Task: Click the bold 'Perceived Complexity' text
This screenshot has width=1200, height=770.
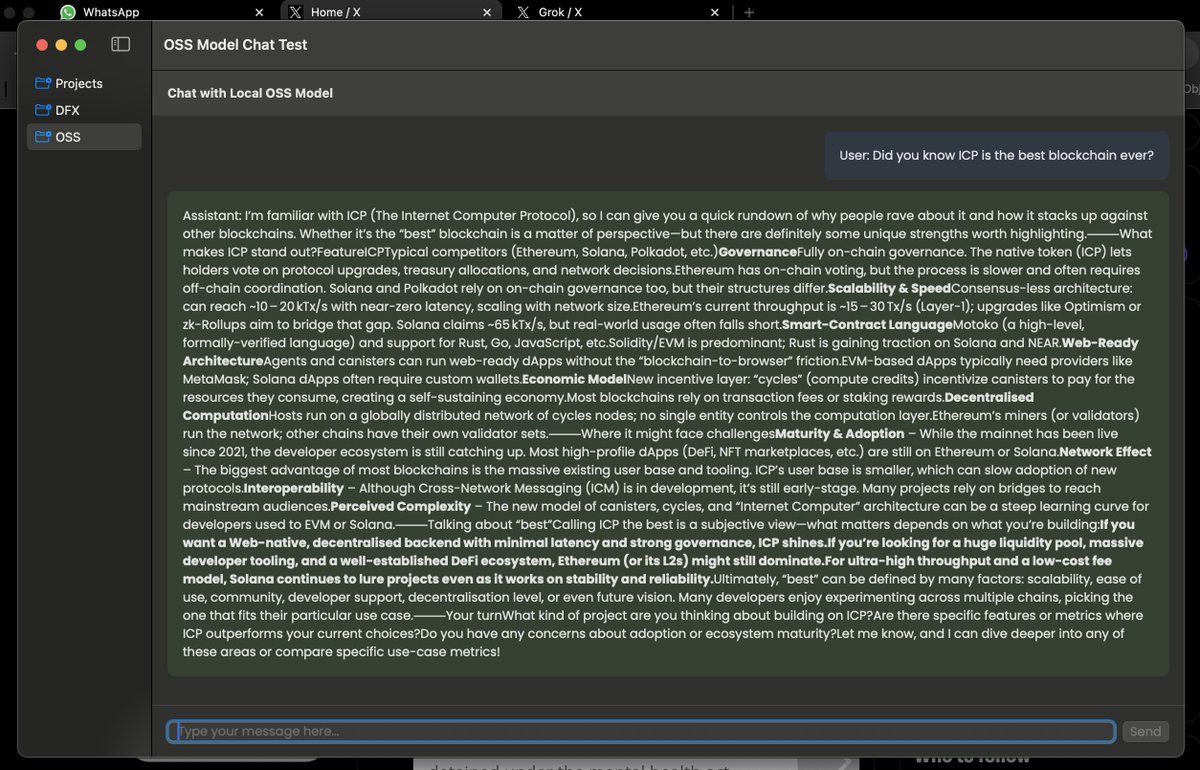Action: pyautogui.click(x=400, y=506)
